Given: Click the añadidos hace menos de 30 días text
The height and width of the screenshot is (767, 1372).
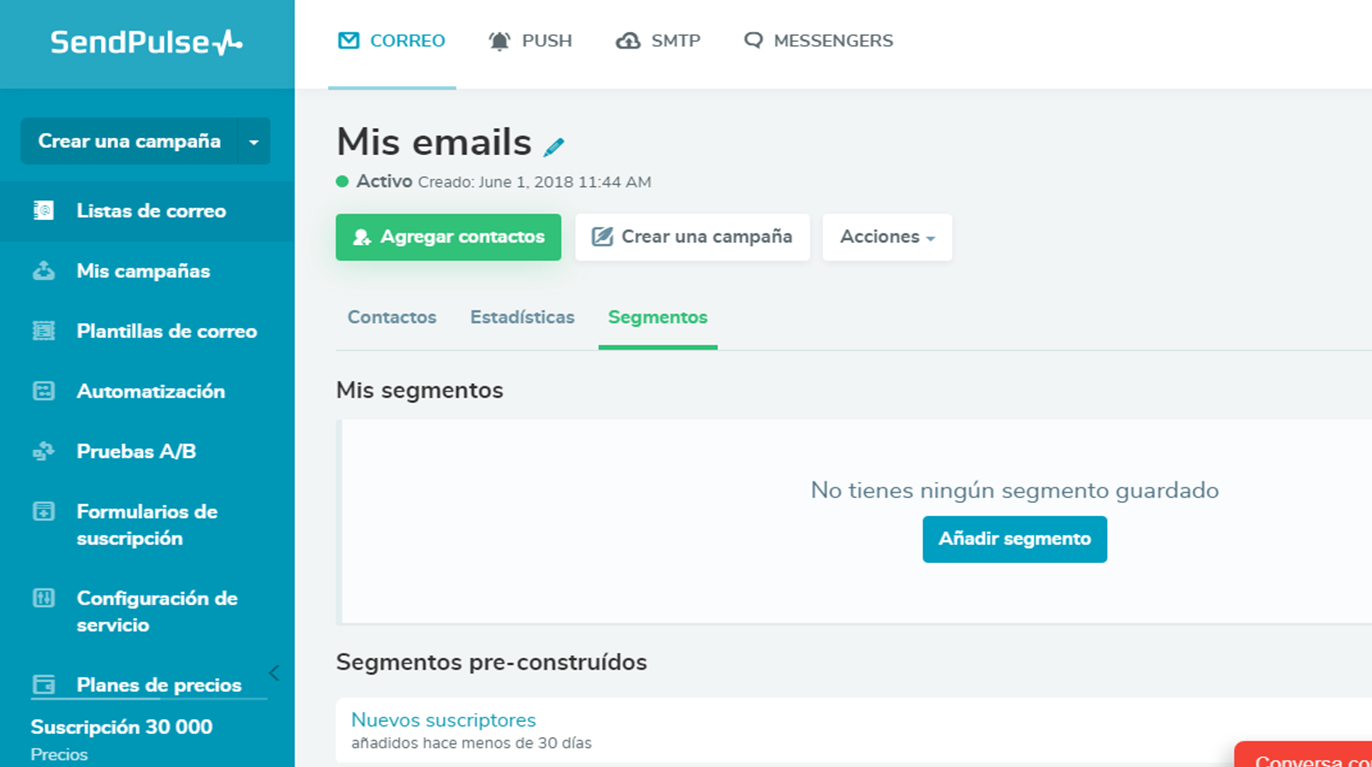Looking at the screenshot, I should click(x=471, y=743).
